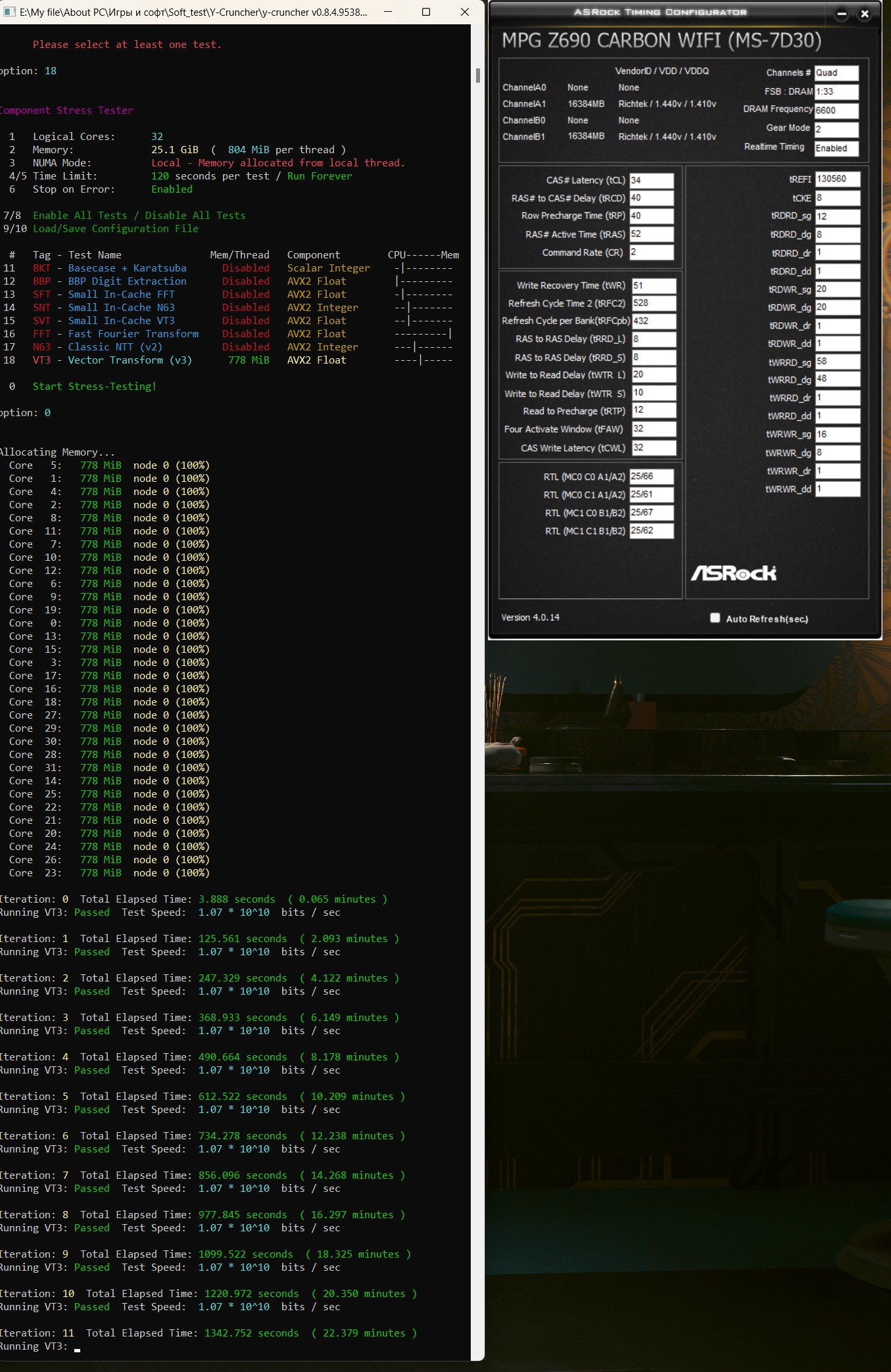Select the 'Classic NTT (v2)' test row

coord(230,347)
